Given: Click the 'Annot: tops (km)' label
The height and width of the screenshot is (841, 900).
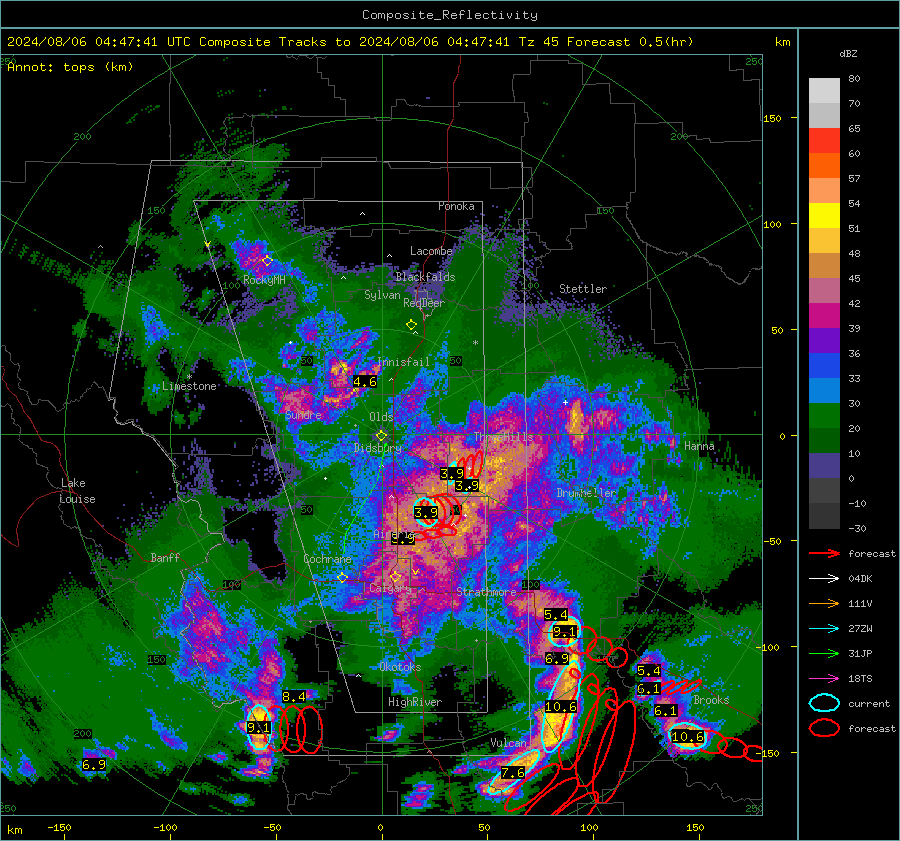Looking at the screenshot, I should point(70,67).
